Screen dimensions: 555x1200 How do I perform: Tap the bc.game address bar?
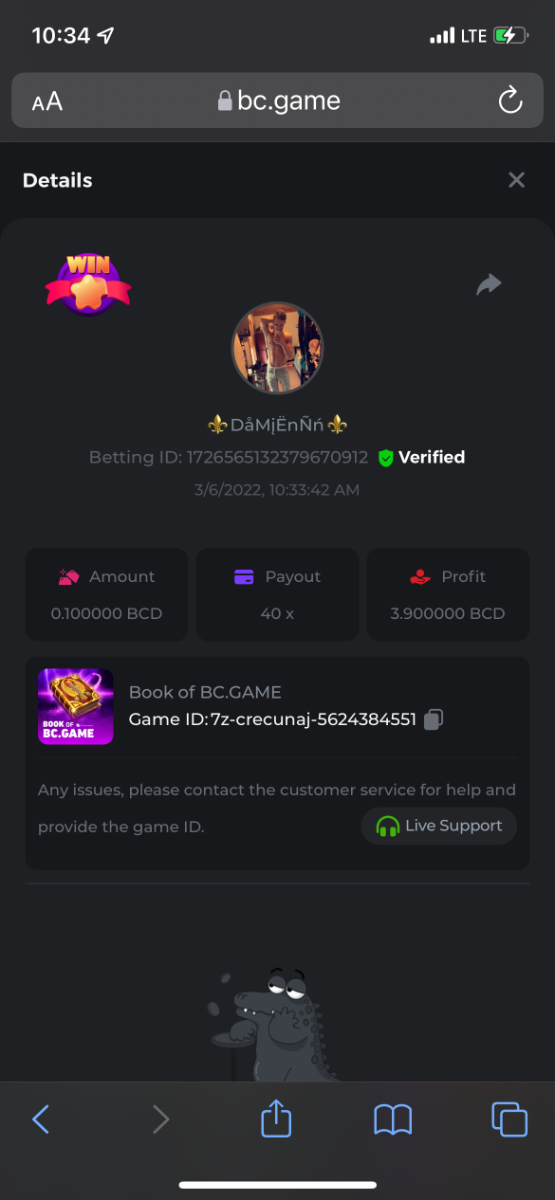pos(278,101)
